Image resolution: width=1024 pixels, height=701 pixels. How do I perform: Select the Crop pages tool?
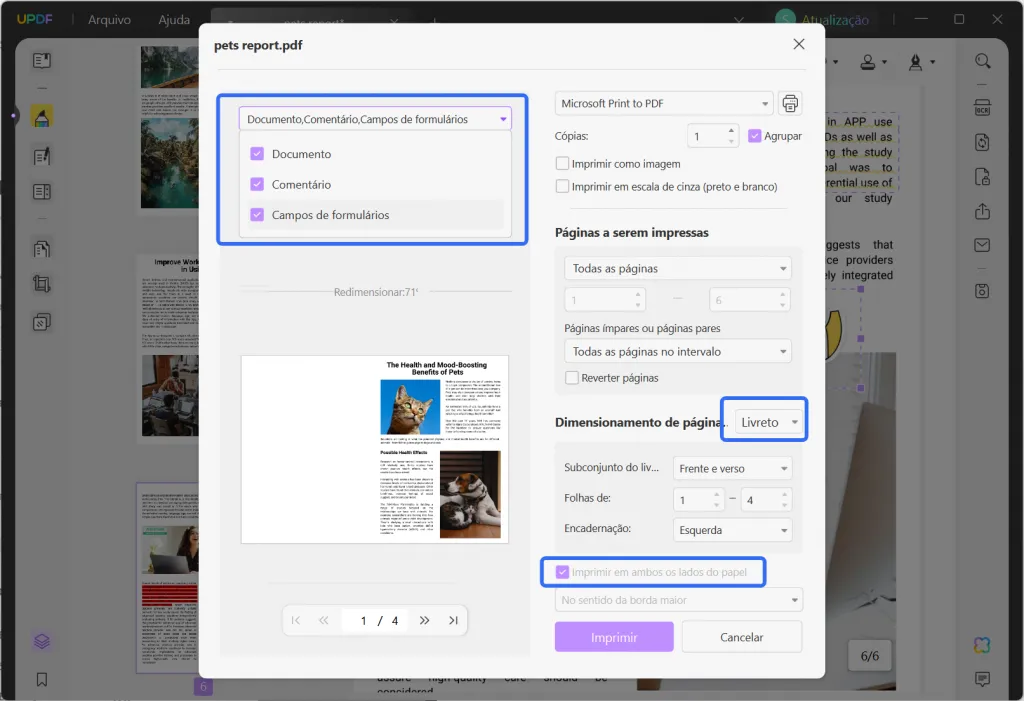pos(41,284)
